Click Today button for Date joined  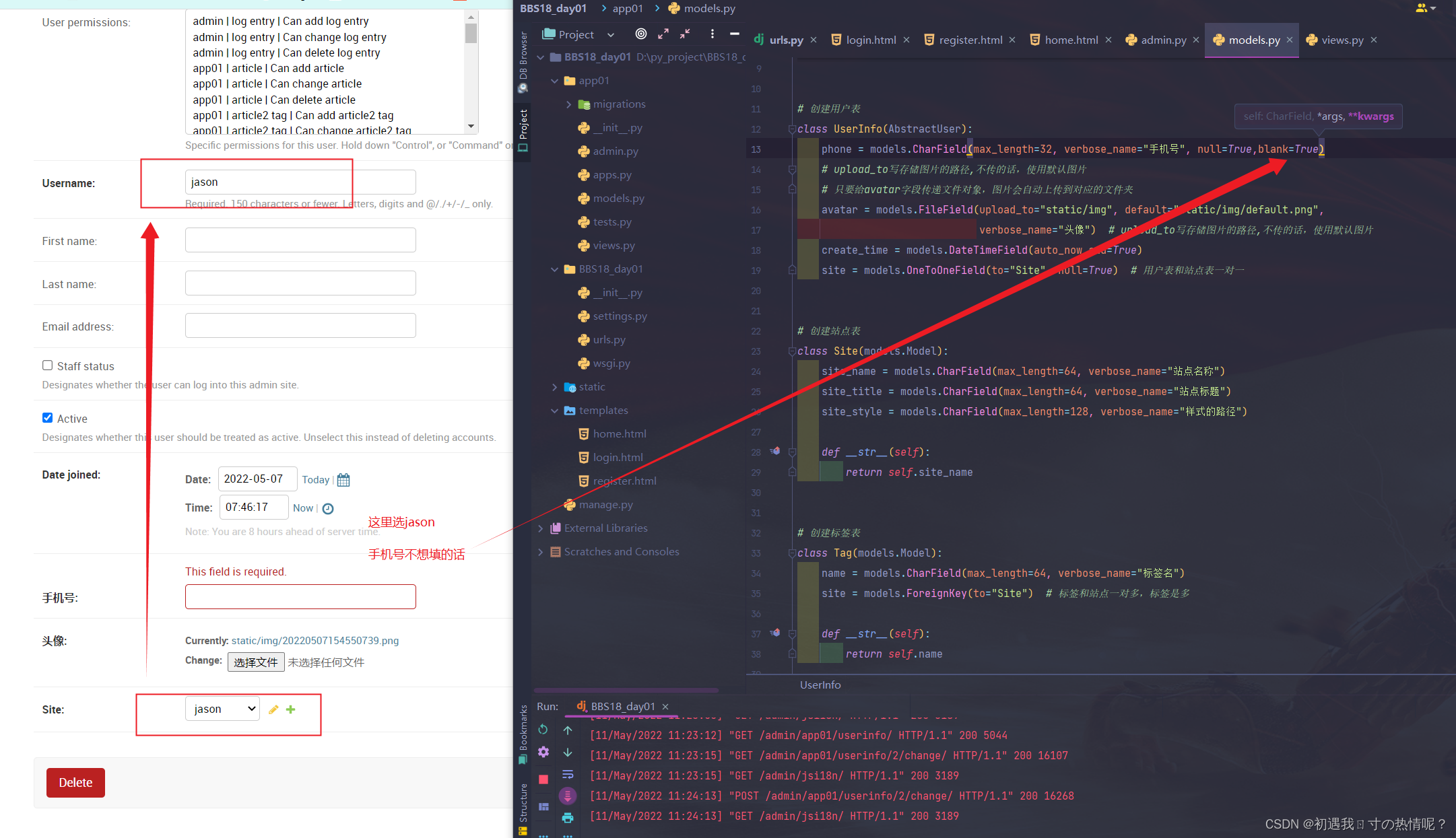(315, 479)
